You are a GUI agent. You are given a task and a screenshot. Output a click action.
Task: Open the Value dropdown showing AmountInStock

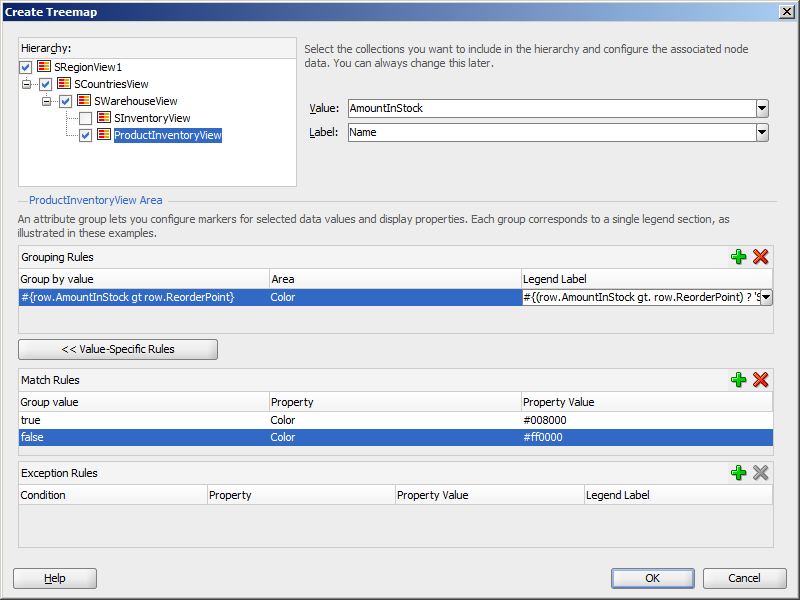point(762,108)
